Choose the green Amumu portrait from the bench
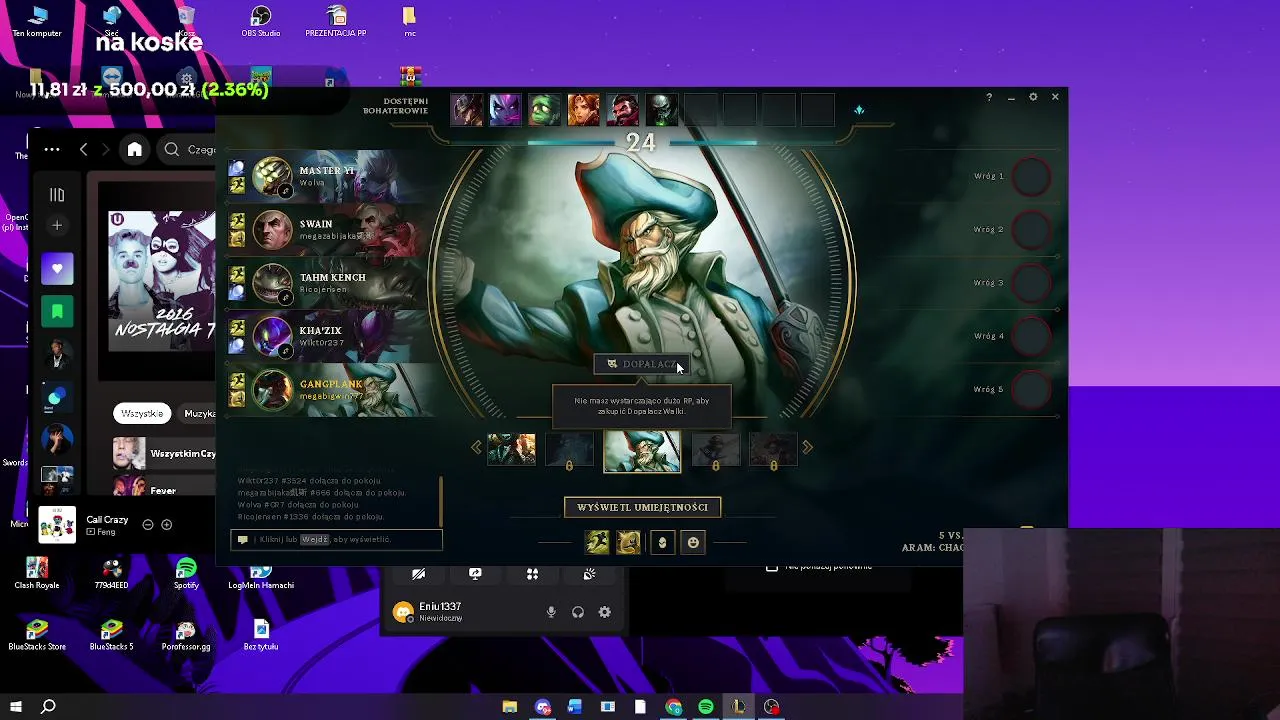This screenshot has height=720, width=1280. 544,110
